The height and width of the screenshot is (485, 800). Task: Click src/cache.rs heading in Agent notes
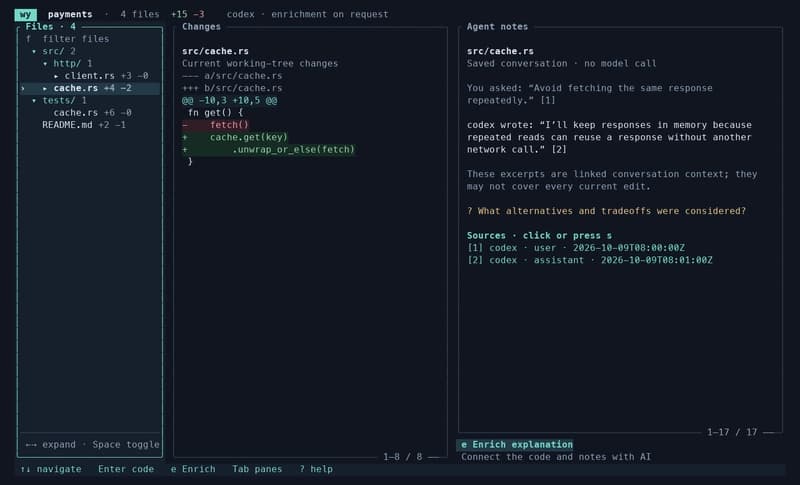(x=500, y=52)
